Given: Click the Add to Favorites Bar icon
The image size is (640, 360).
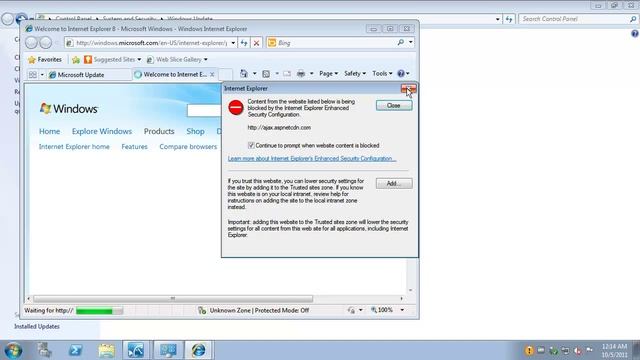Looking at the screenshot, I should coord(76,60).
